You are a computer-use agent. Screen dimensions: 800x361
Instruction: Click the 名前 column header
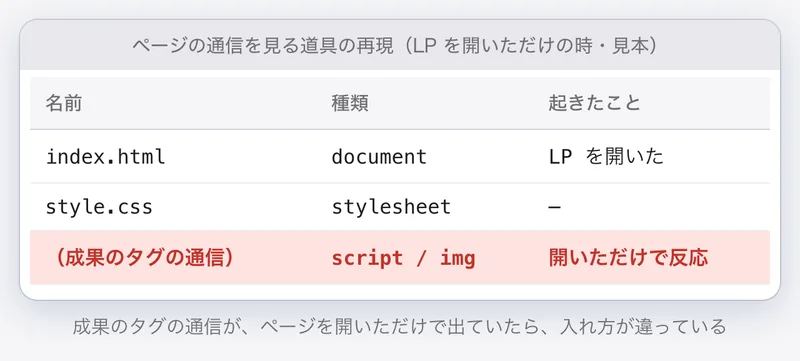click(64, 104)
